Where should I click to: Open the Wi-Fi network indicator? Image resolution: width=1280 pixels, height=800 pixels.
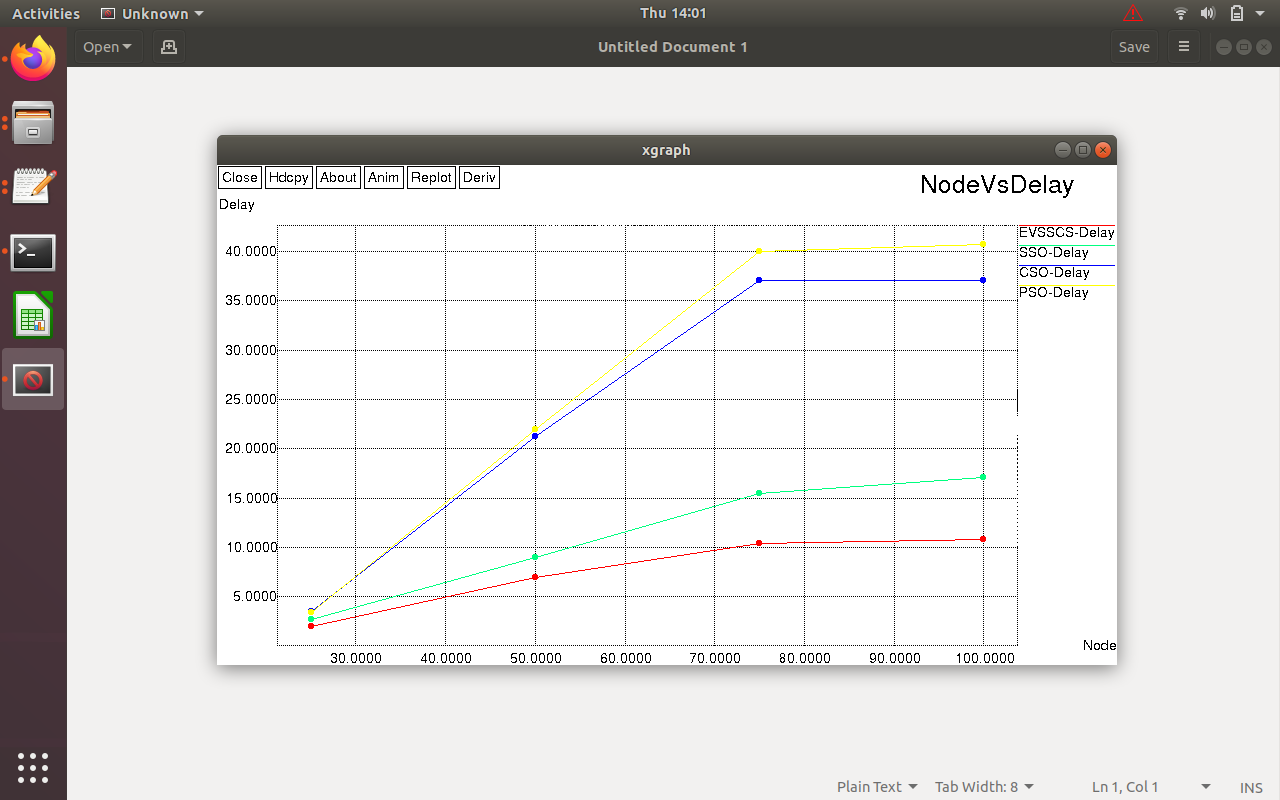1181,13
